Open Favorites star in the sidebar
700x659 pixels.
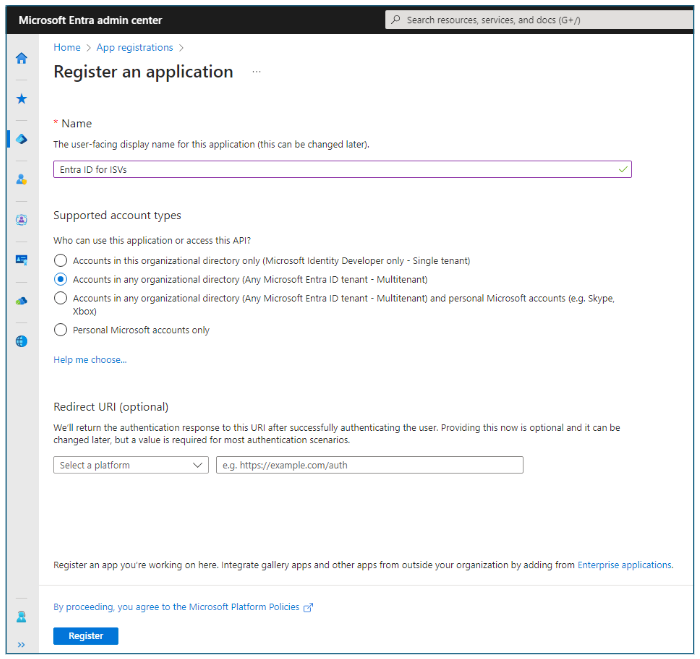pyautogui.click(x=21, y=99)
